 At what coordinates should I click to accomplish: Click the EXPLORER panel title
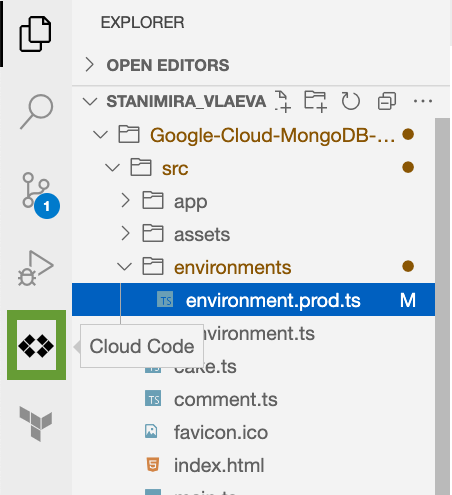click(x=142, y=22)
